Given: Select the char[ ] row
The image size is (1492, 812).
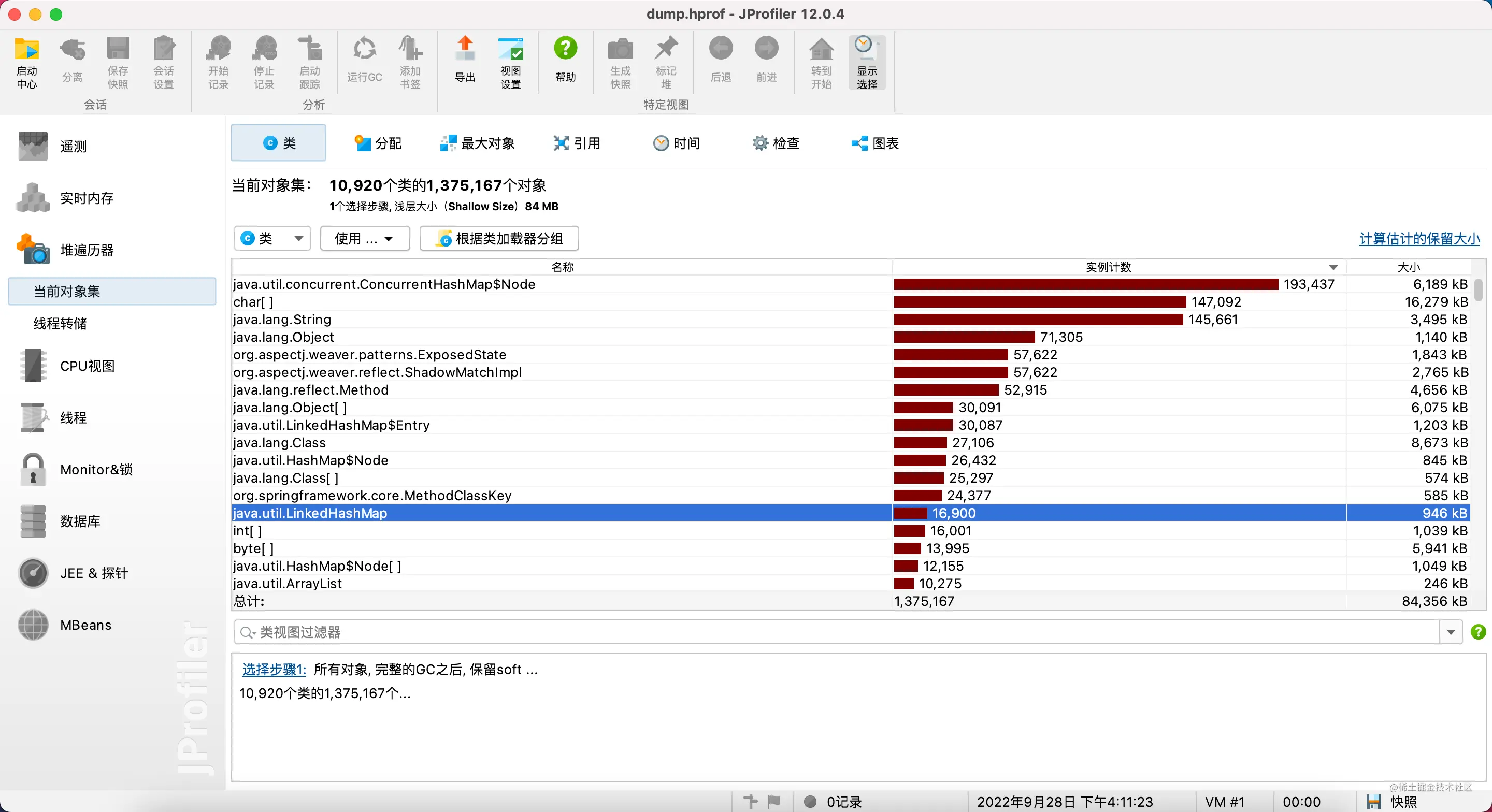Looking at the screenshot, I should [x=851, y=301].
